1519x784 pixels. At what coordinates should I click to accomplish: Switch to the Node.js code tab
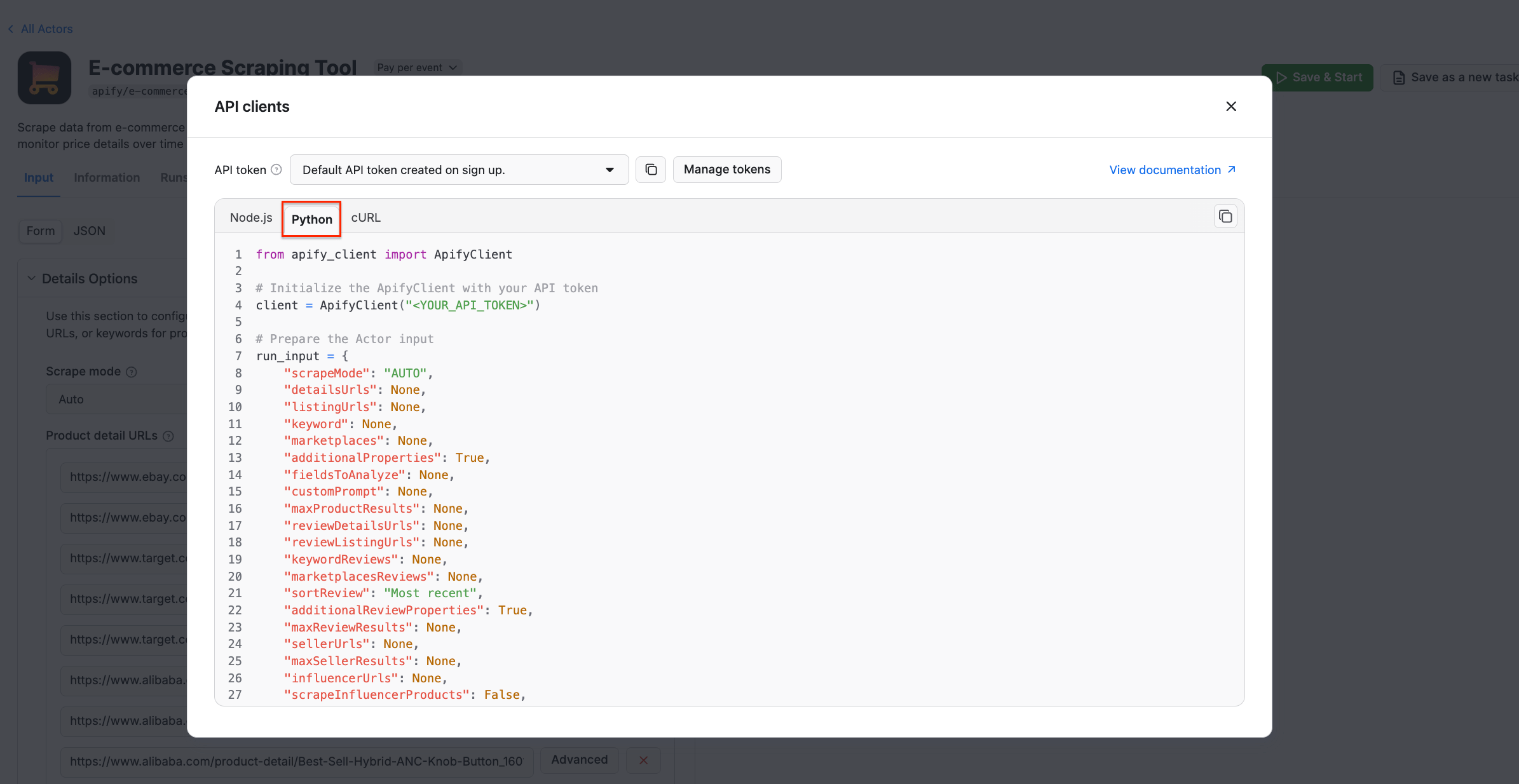point(251,217)
